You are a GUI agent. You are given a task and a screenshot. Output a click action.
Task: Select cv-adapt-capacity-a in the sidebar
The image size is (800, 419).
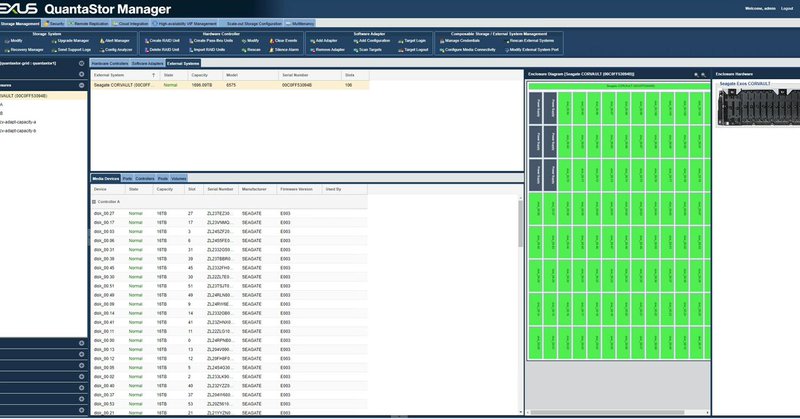click(18, 122)
